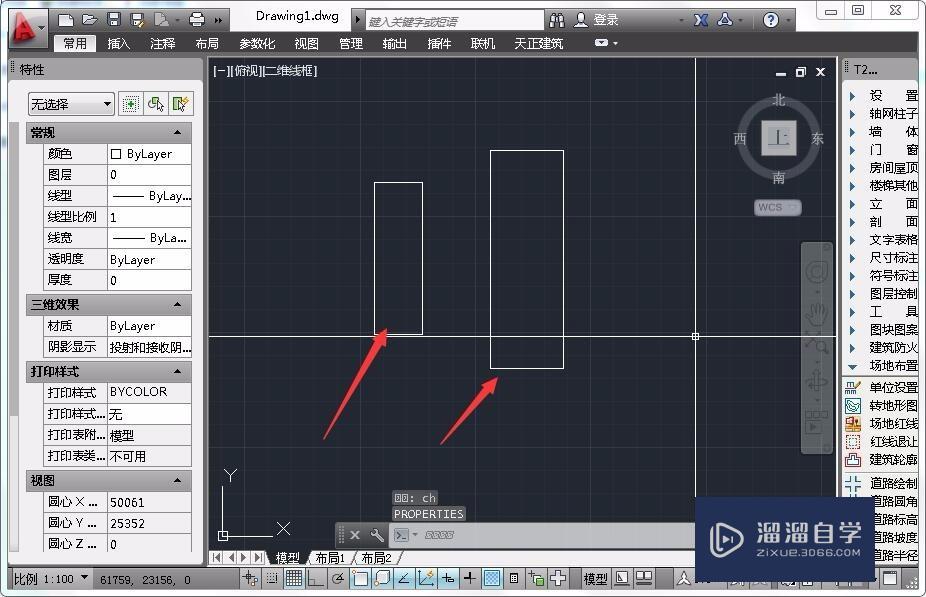Toggle Object Snap in status bar
This screenshot has width=926, height=597.
point(360,579)
